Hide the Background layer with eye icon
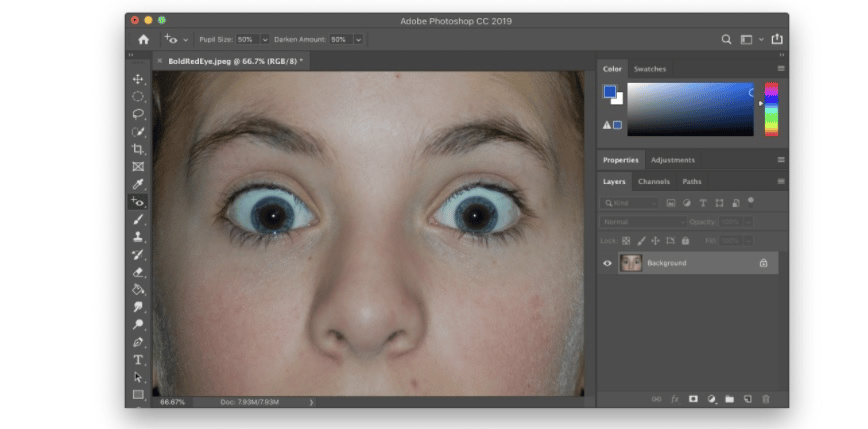This screenshot has width=868, height=429. [x=607, y=263]
